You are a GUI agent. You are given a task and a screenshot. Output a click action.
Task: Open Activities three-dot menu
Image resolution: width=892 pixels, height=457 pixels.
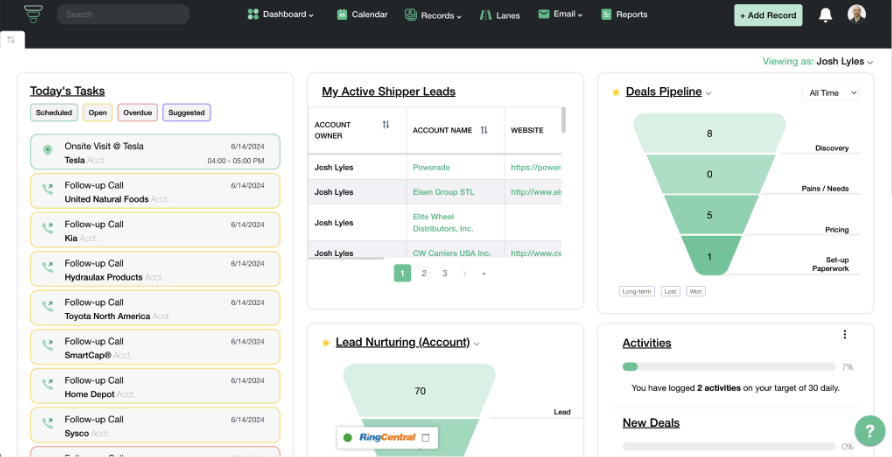click(x=845, y=335)
